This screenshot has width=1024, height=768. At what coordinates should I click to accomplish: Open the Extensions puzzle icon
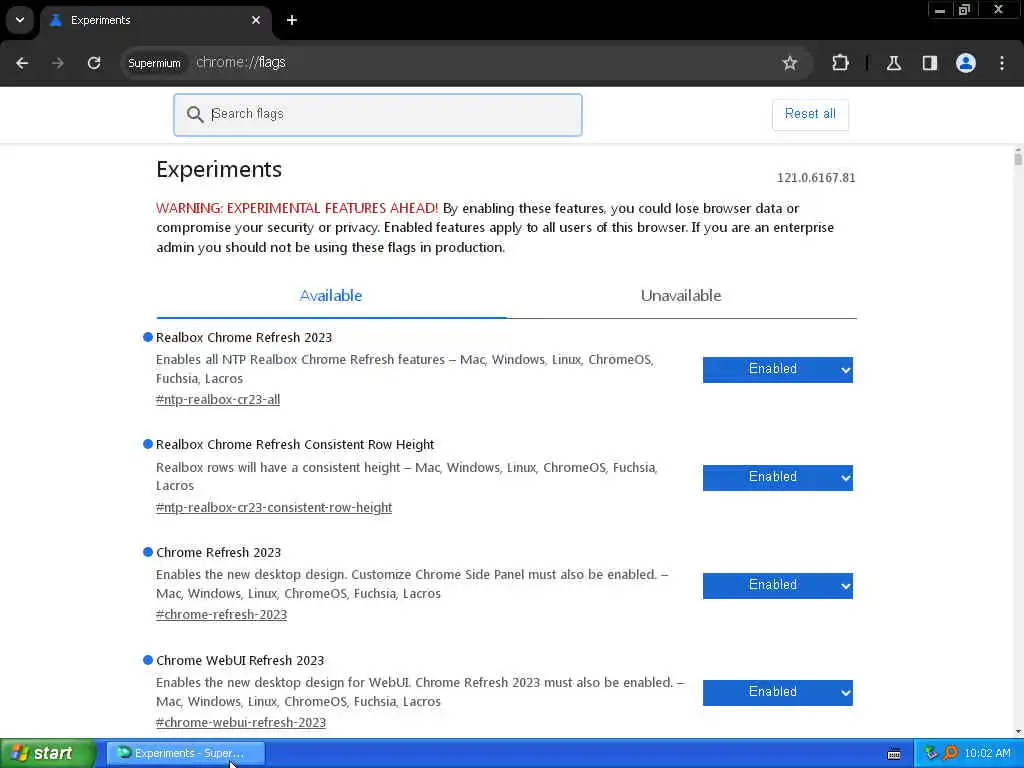pyautogui.click(x=840, y=63)
